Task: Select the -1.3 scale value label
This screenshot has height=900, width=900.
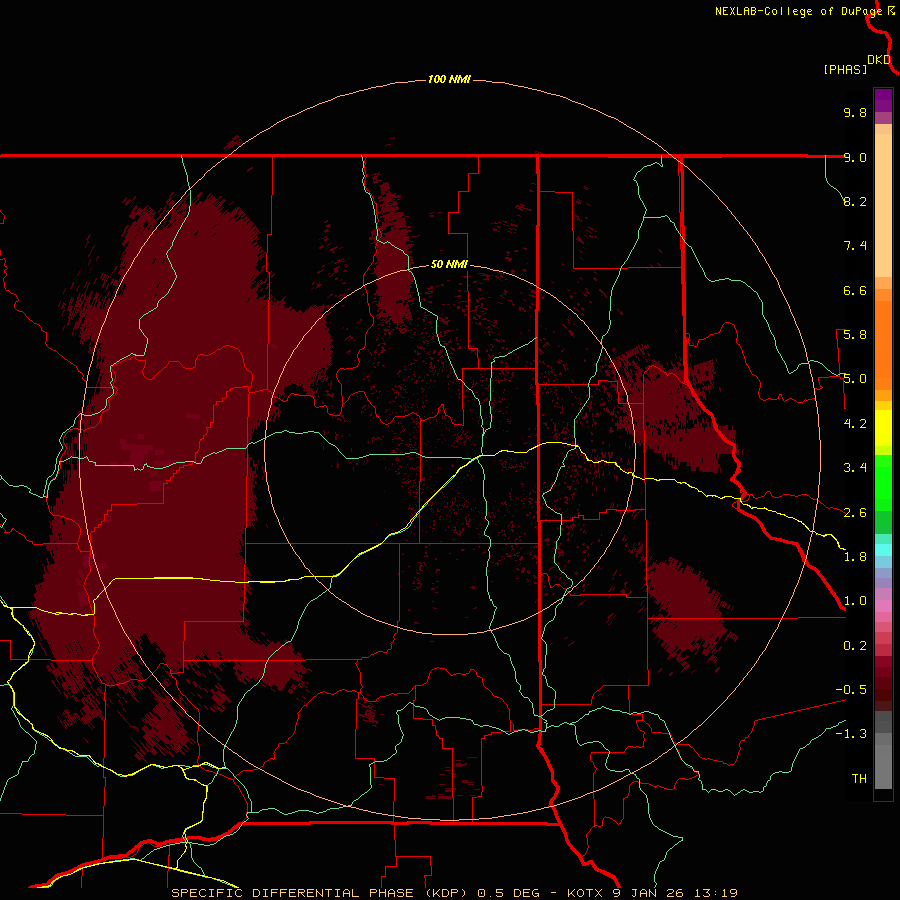Action: (x=851, y=734)
